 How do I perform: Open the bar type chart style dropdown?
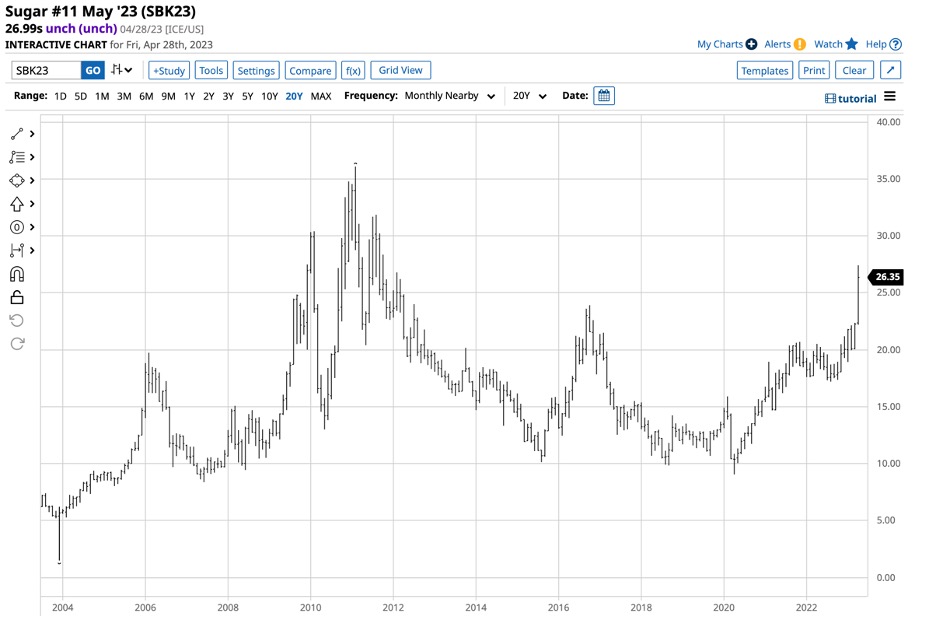tap(122, 70)
